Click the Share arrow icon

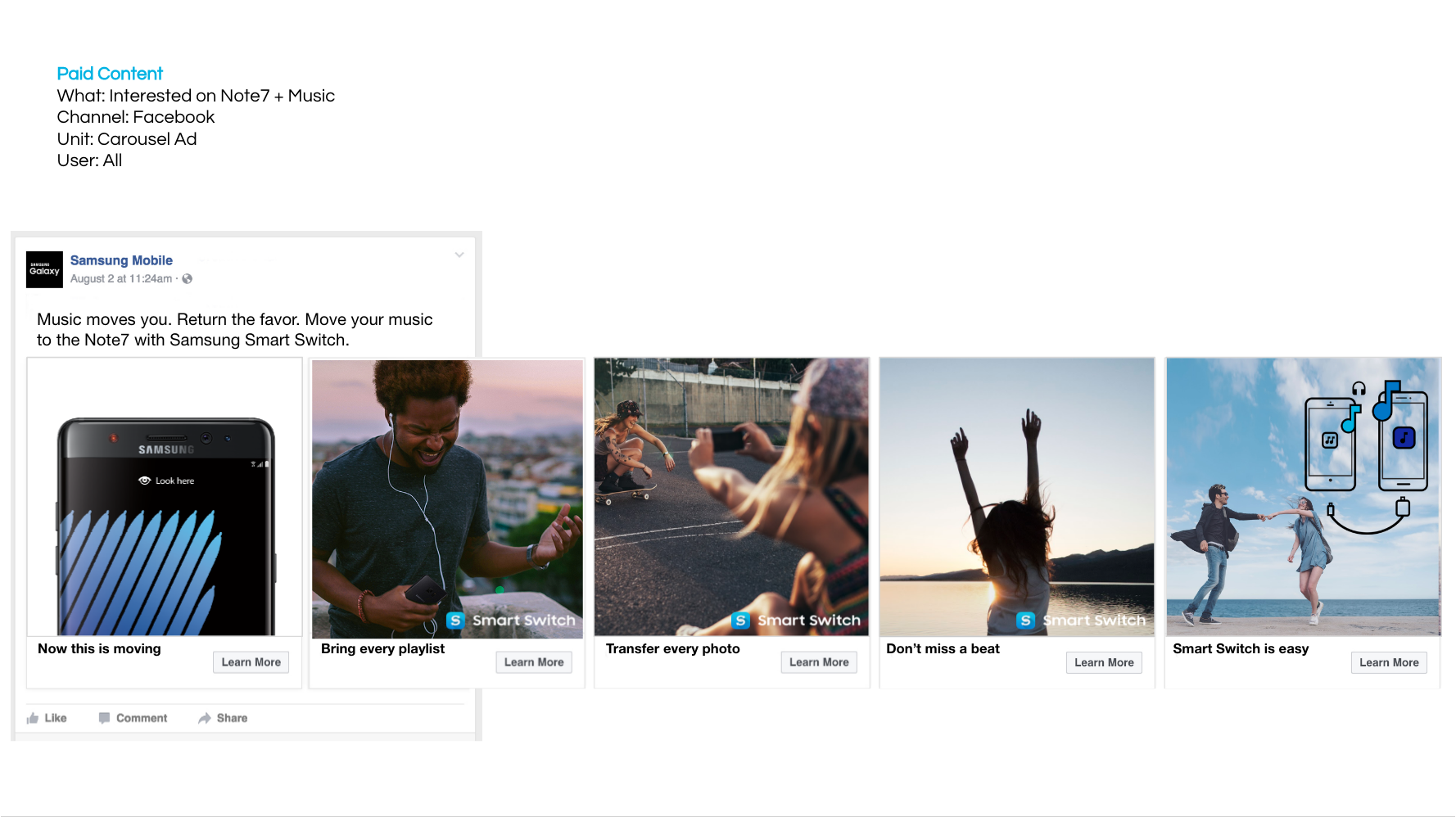[205, 718]
